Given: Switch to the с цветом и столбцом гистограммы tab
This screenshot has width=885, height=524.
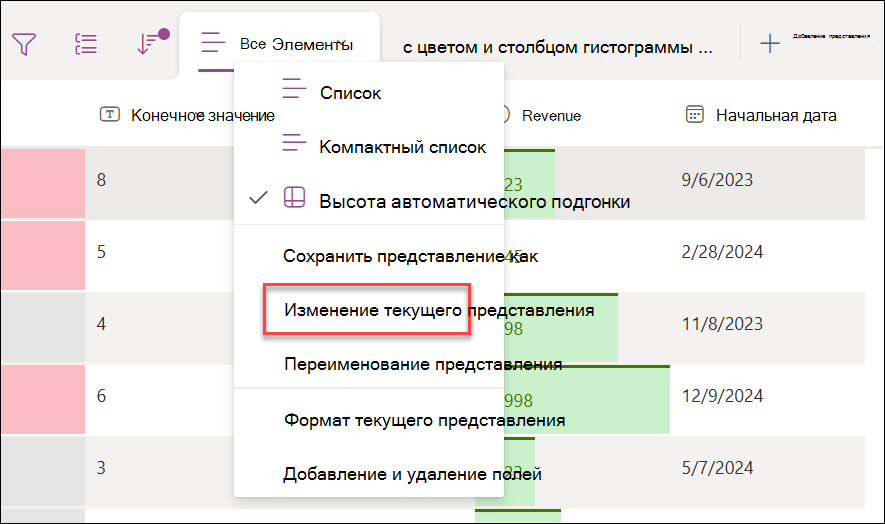Looking at the screenshot, I should click(x=557, y=47).
